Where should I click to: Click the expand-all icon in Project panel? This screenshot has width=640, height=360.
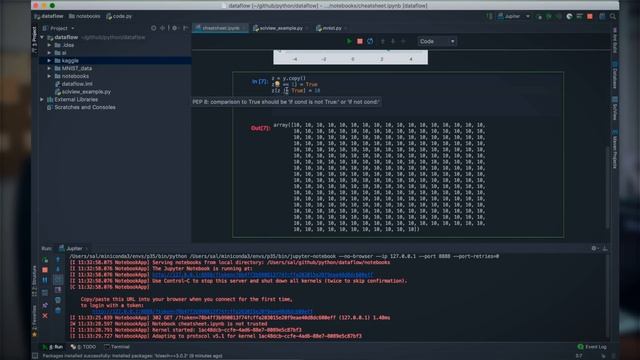point(163,28)
